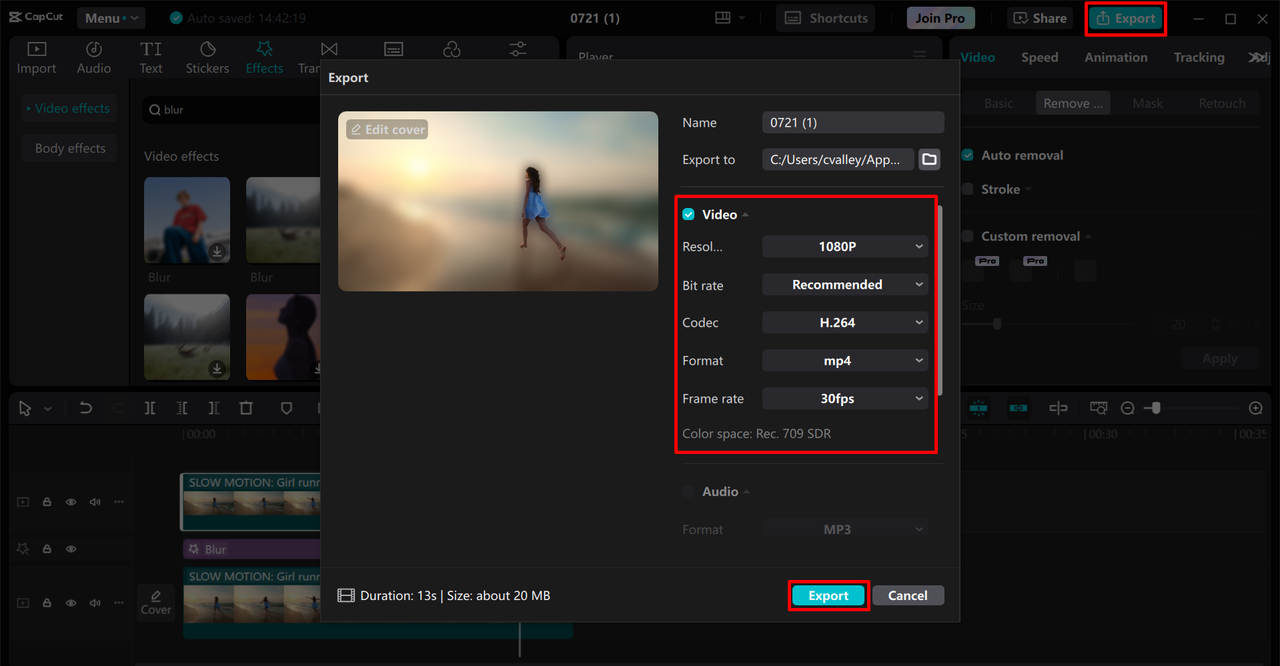Open the Captions tab icon
The width and height of the screenshot is (1280, 666).
pyautogui.click(x=393, y=49)
